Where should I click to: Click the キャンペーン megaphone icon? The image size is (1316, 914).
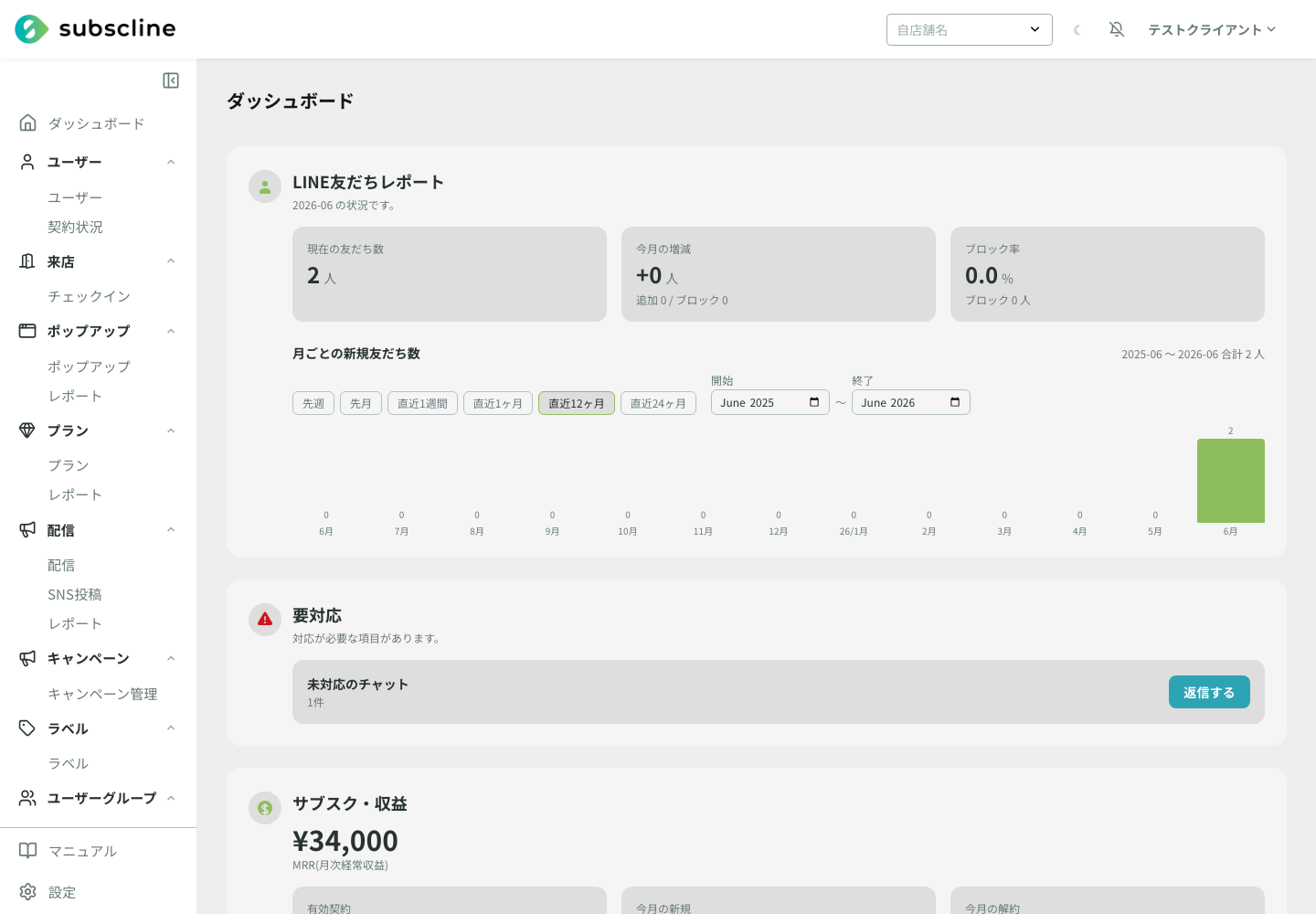coord(27,658)
